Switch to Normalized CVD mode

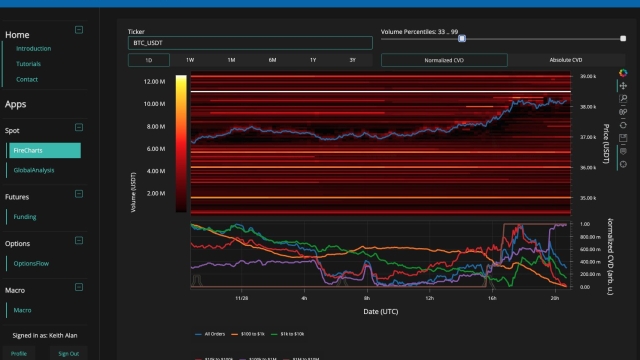444,60
